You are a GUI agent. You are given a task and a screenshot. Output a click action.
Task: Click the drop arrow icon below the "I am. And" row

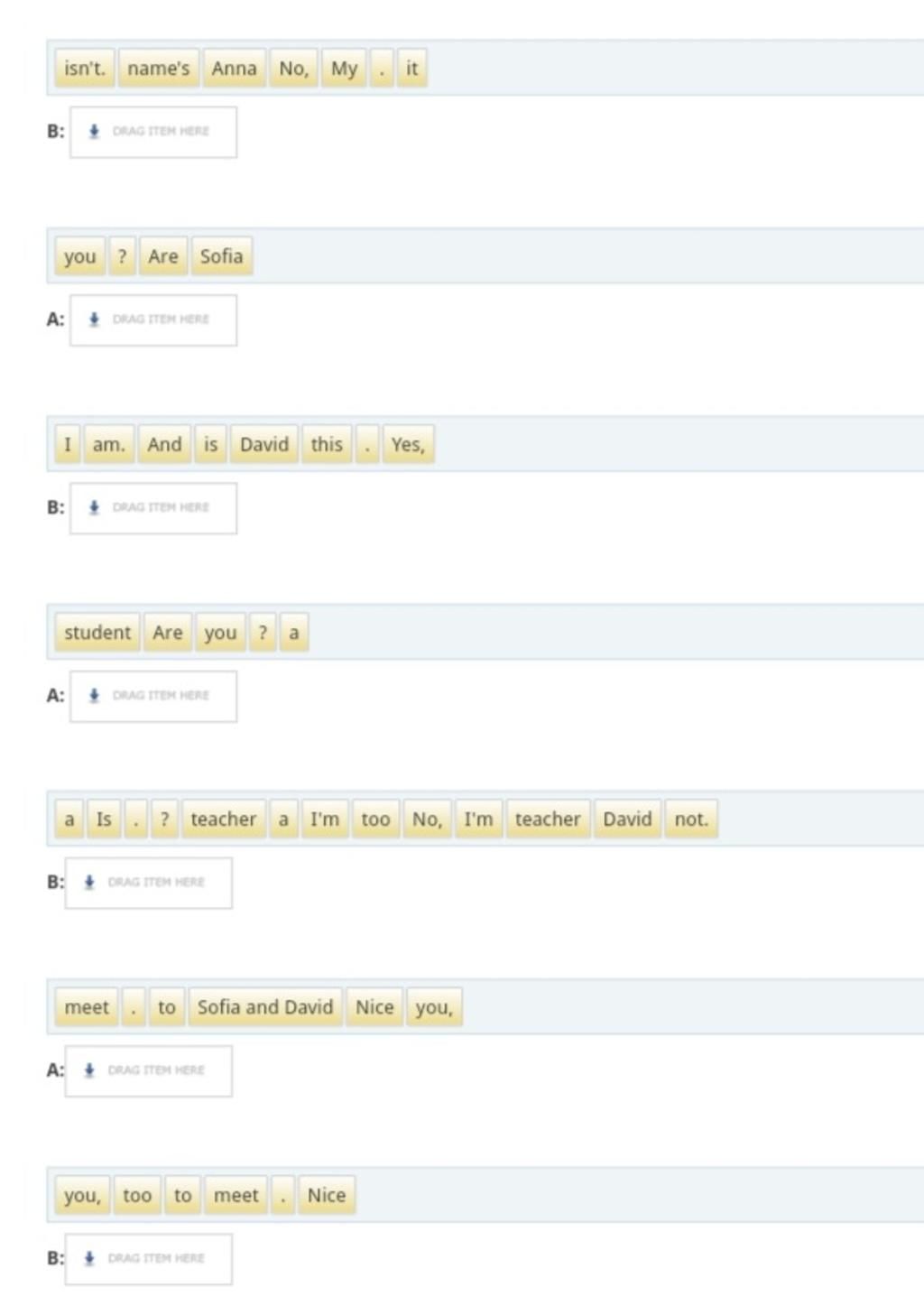pyautogui.click(x=94, y=507)
